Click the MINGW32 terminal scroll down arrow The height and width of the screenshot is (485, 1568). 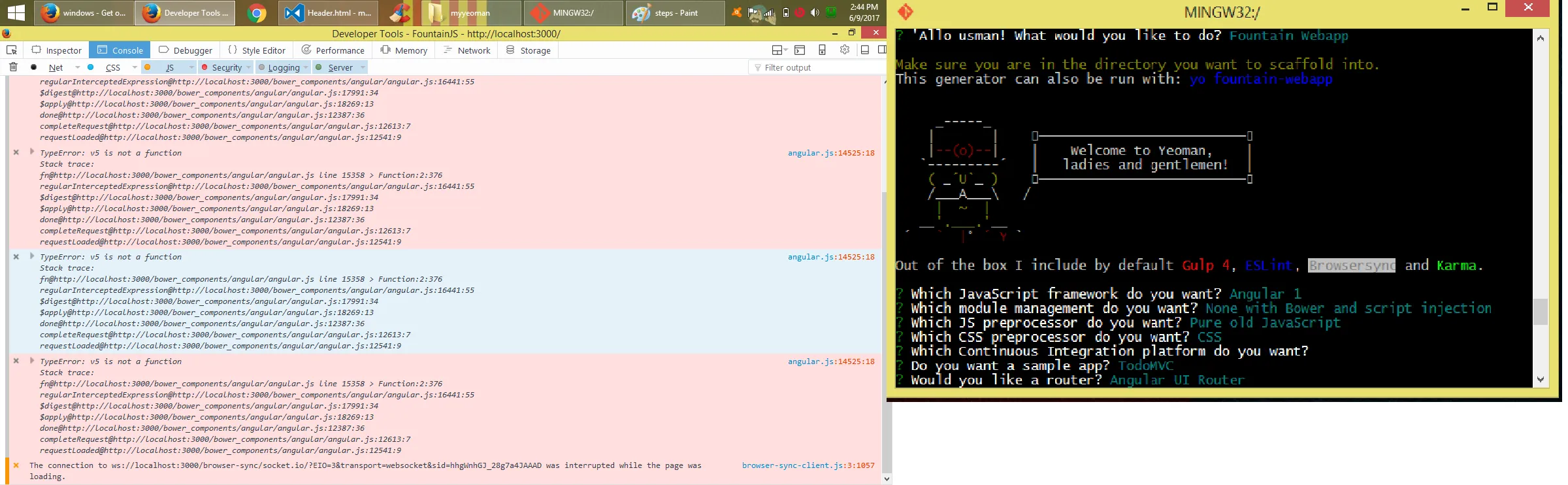pos(1540,379)
